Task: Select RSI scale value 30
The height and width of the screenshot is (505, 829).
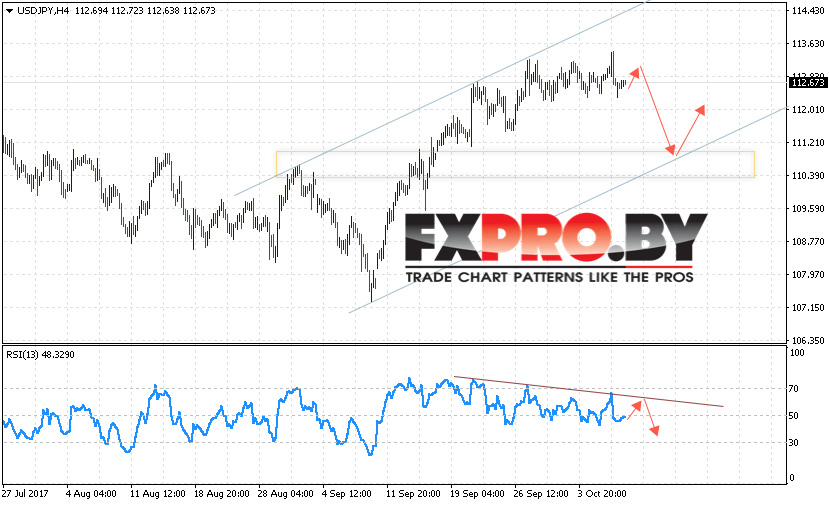Action: (x=794, y=443)
